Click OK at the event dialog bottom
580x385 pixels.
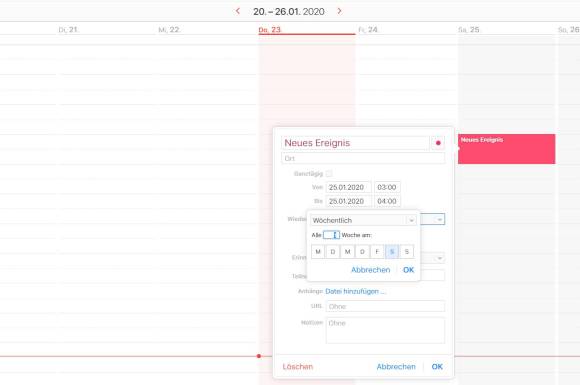[437, 367]
